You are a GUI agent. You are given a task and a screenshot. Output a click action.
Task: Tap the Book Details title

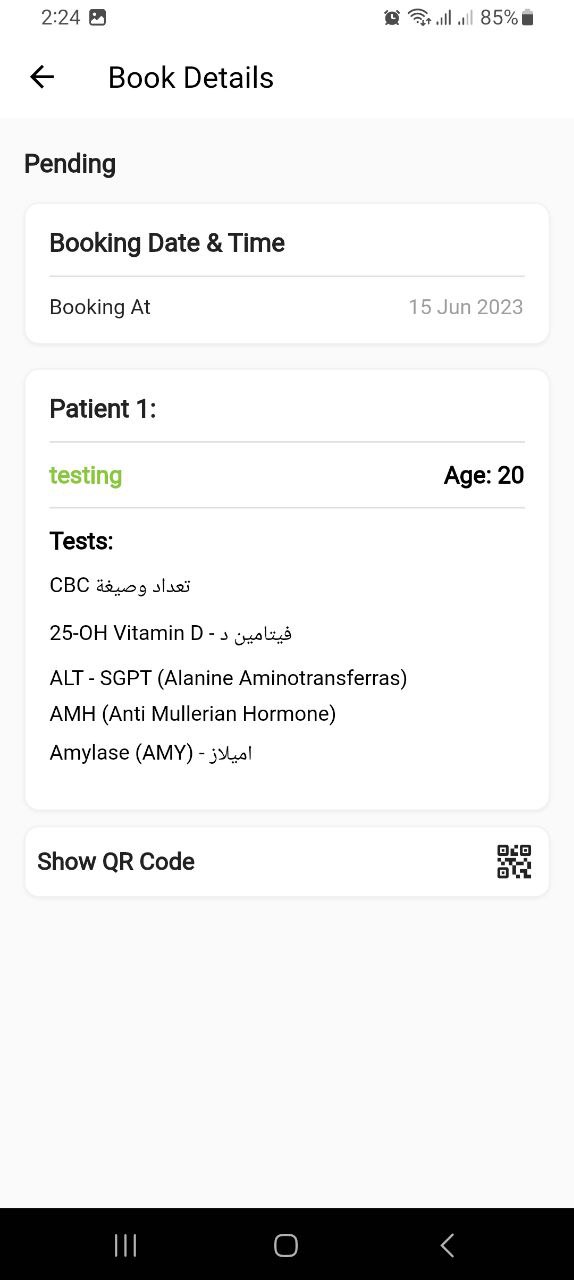(x=191, y=78)
